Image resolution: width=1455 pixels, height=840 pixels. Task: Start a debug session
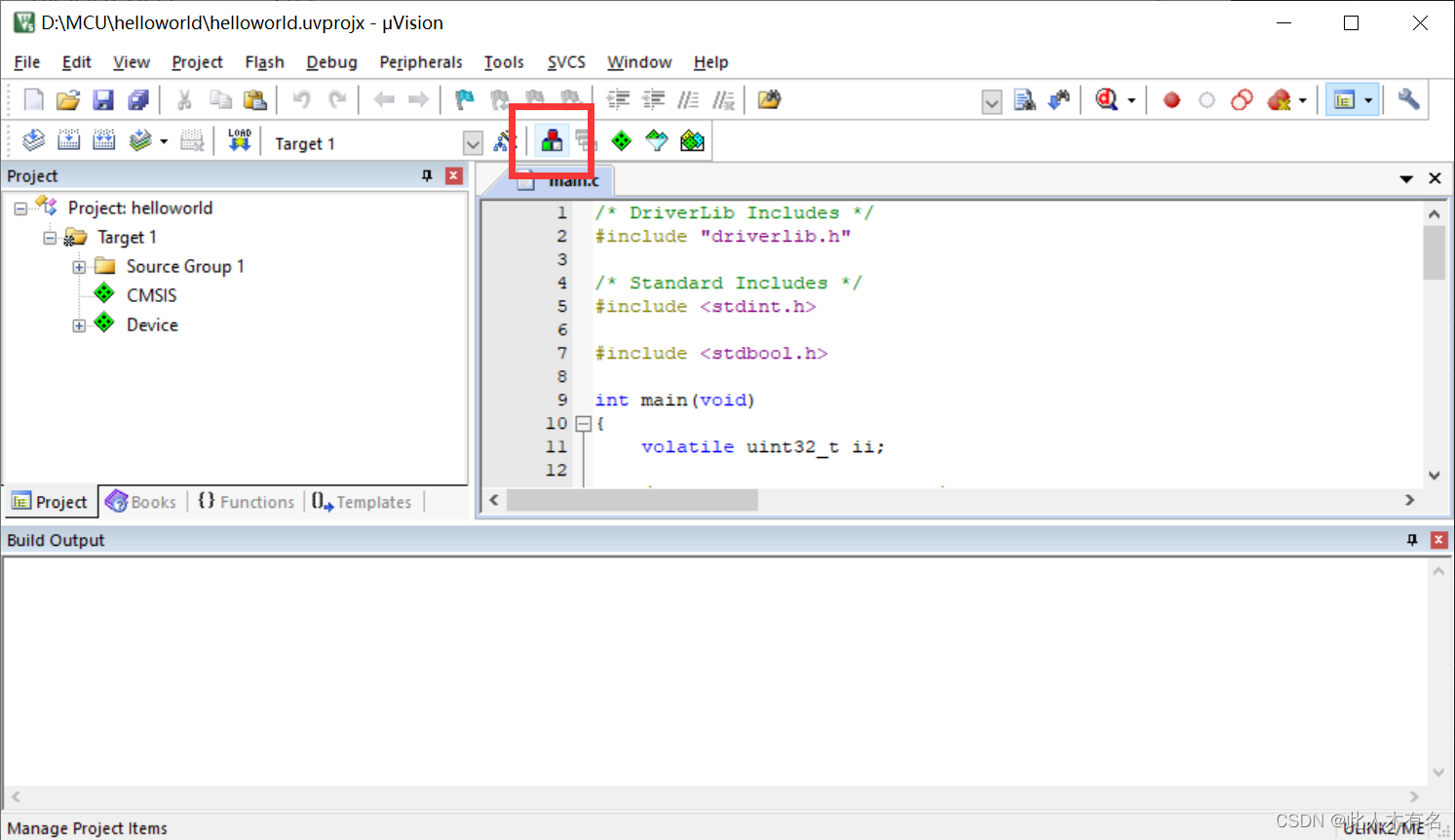pos(1106,99)
